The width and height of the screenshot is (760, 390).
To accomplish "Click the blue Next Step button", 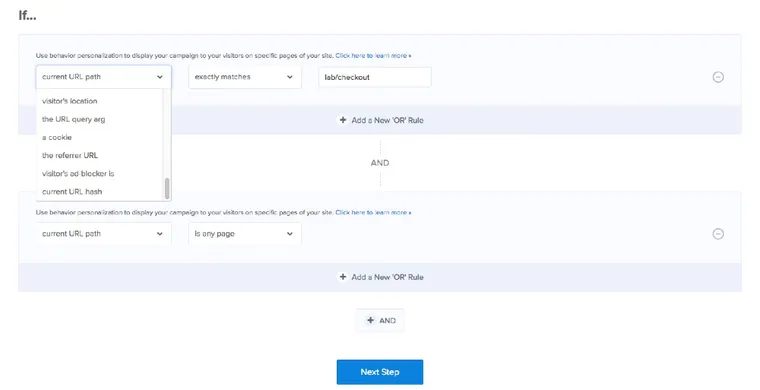I will [x=380, y=372].
